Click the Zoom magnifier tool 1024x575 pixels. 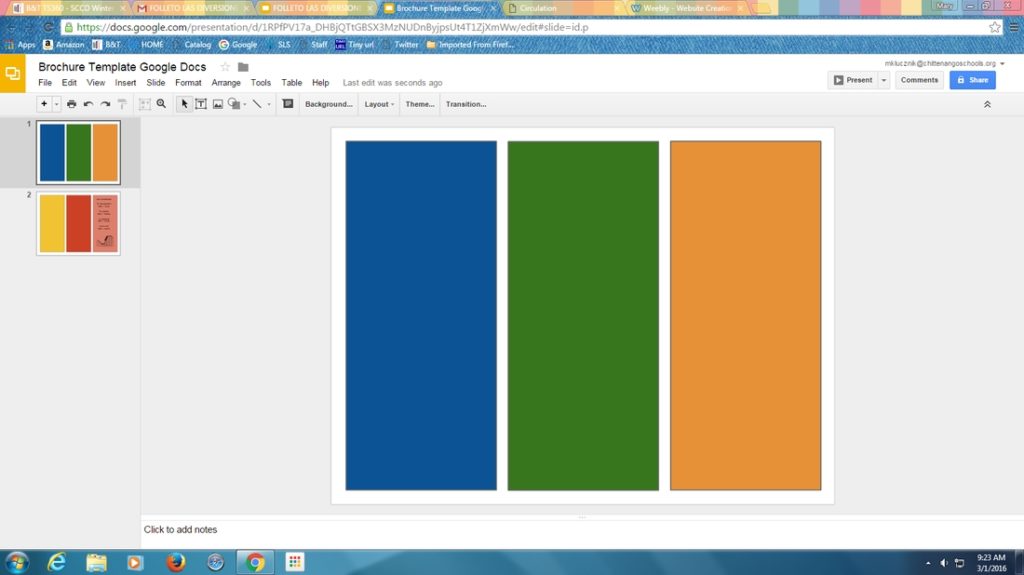tap(161, 104)
